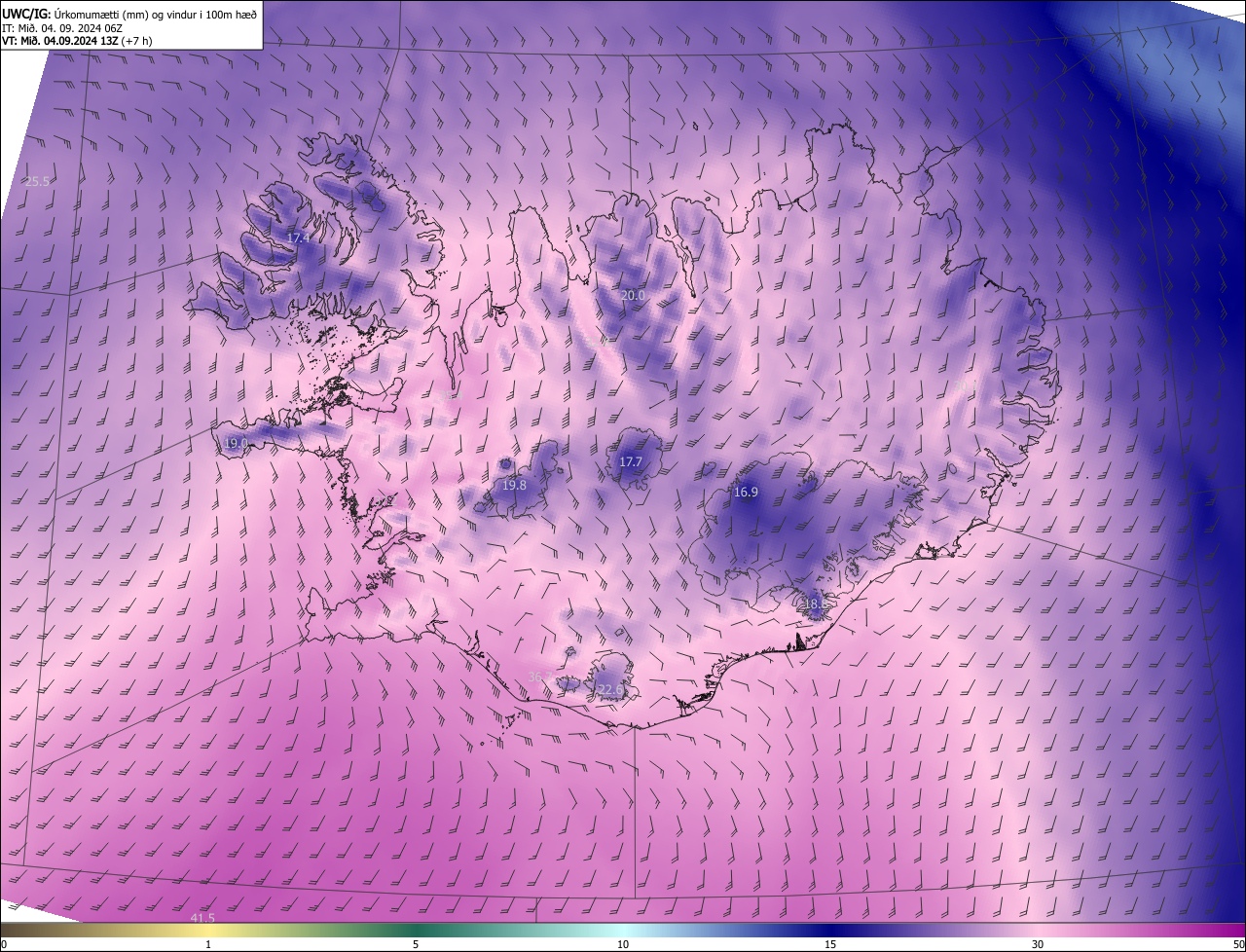1246x952 pixels.
Task: Click the colour scale tick labelled 30
Action: pyautogui.click(x=1038, y=944)
